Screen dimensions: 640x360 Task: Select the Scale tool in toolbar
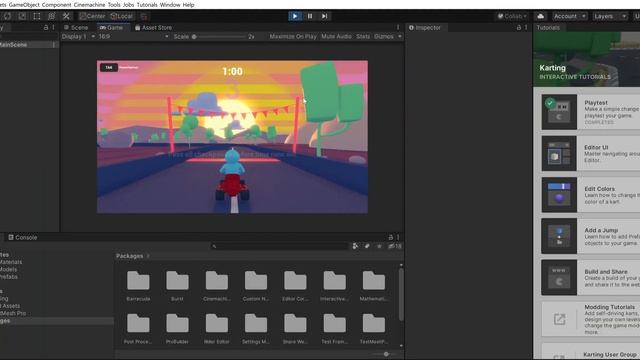click(22, 16)
